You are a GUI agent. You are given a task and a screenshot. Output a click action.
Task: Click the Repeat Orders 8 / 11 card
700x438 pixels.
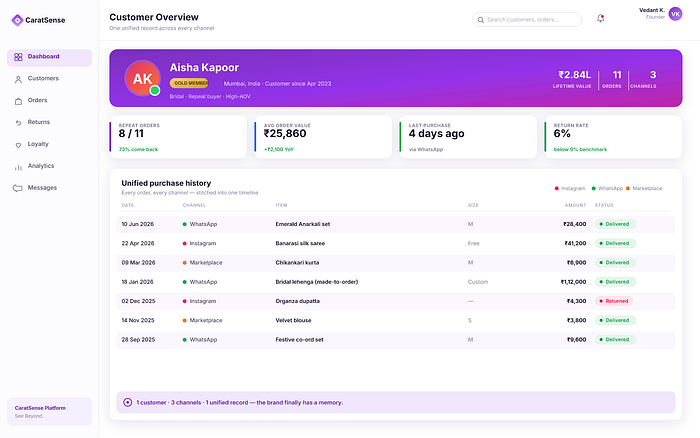coord(178,137)
